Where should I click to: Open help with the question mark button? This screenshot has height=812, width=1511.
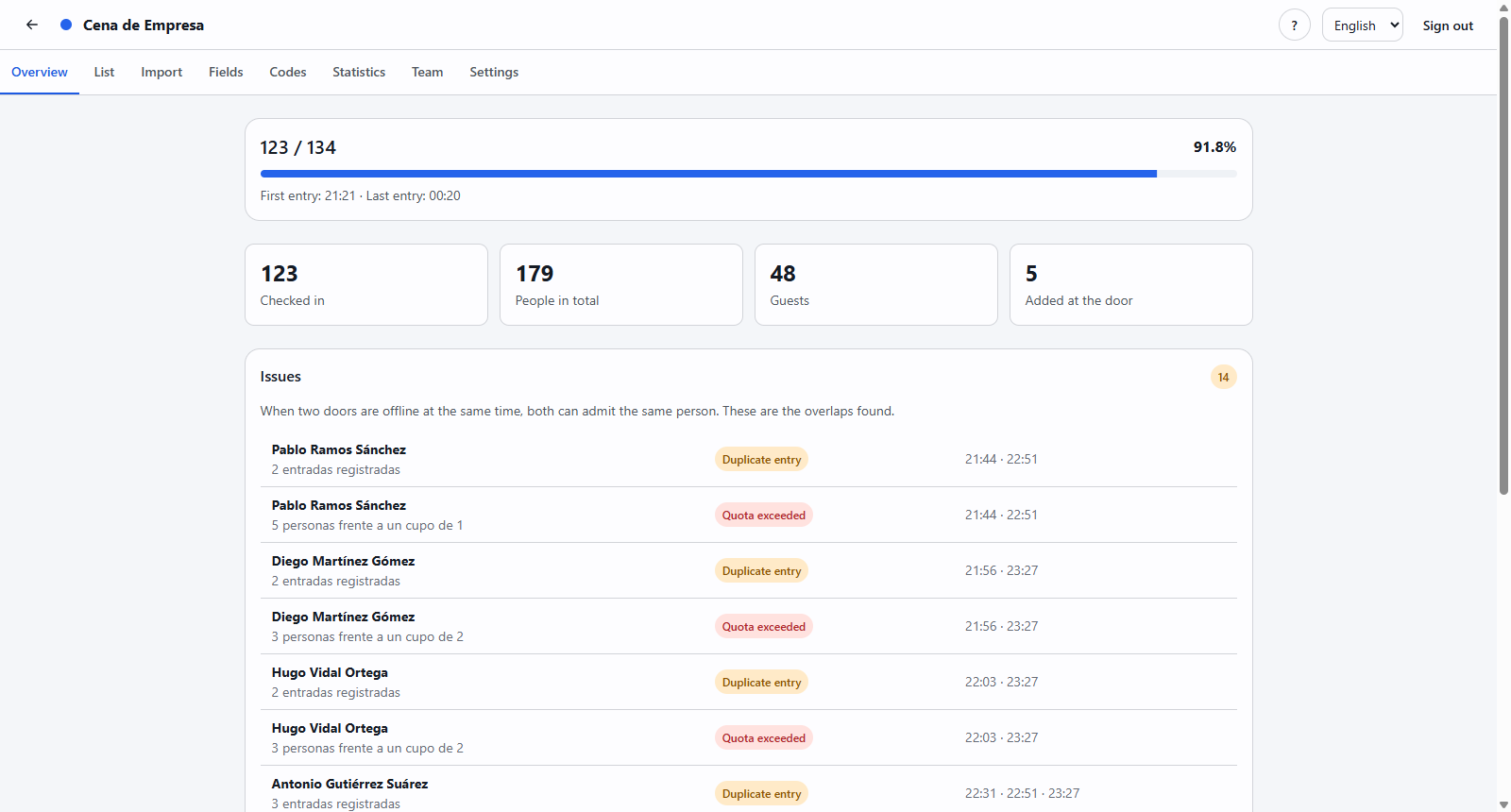(1294, 25)
